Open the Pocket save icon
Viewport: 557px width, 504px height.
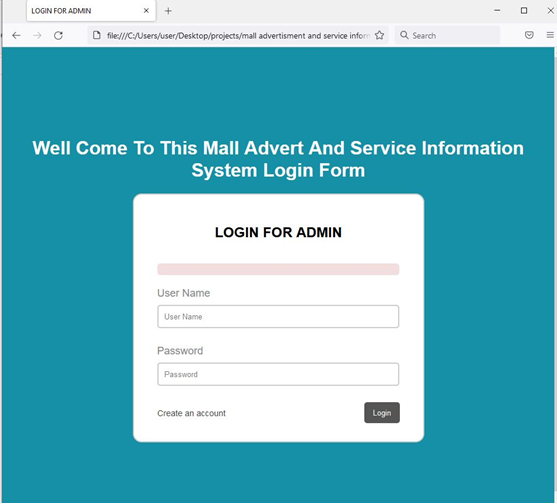(529, 35)
